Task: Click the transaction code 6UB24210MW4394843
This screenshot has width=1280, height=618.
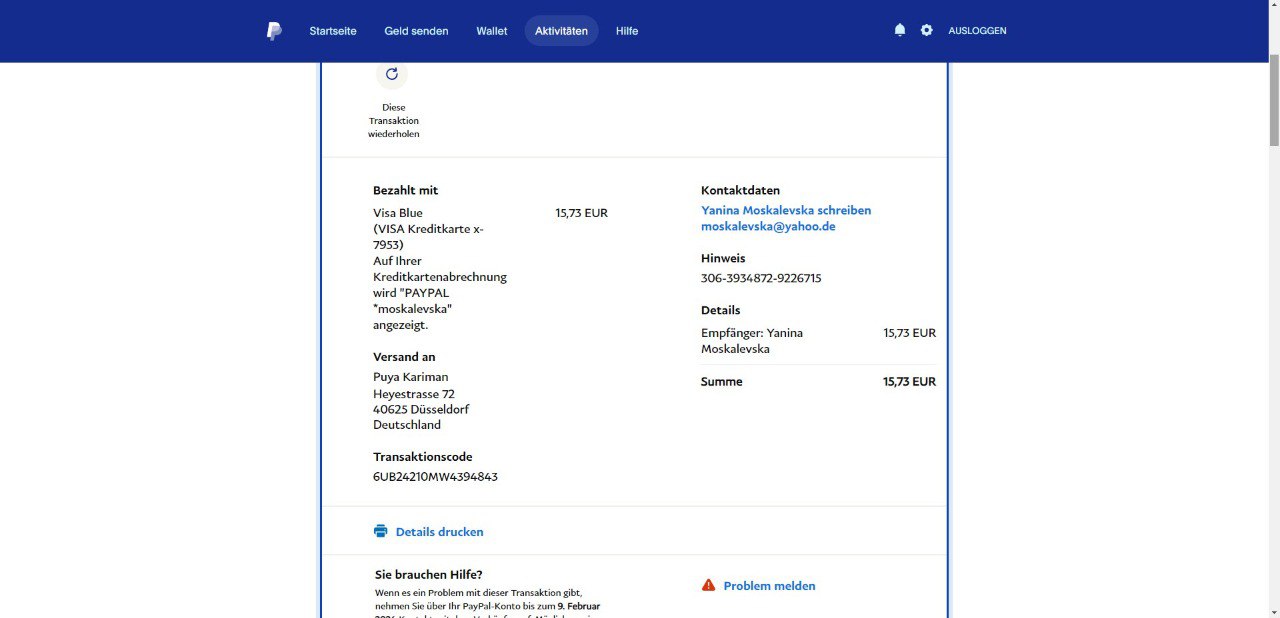Action: point(435,477)
